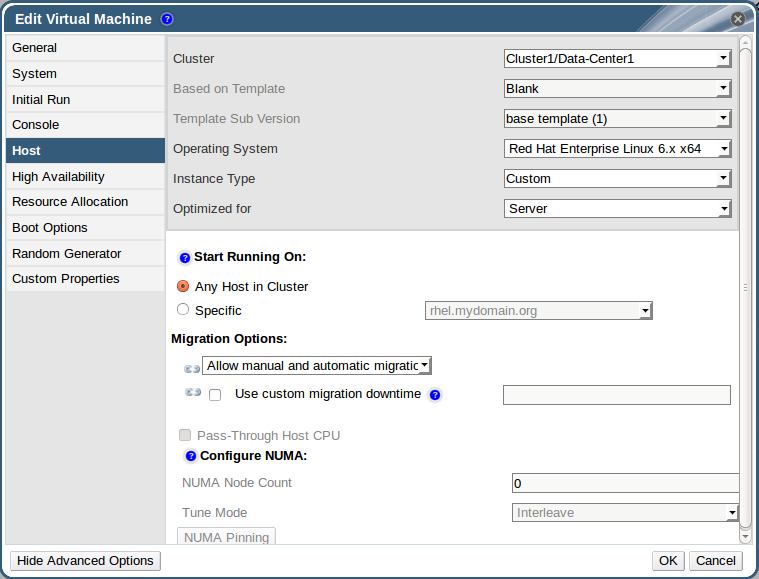Open the Resource Allocation tab

click(70, 202)
